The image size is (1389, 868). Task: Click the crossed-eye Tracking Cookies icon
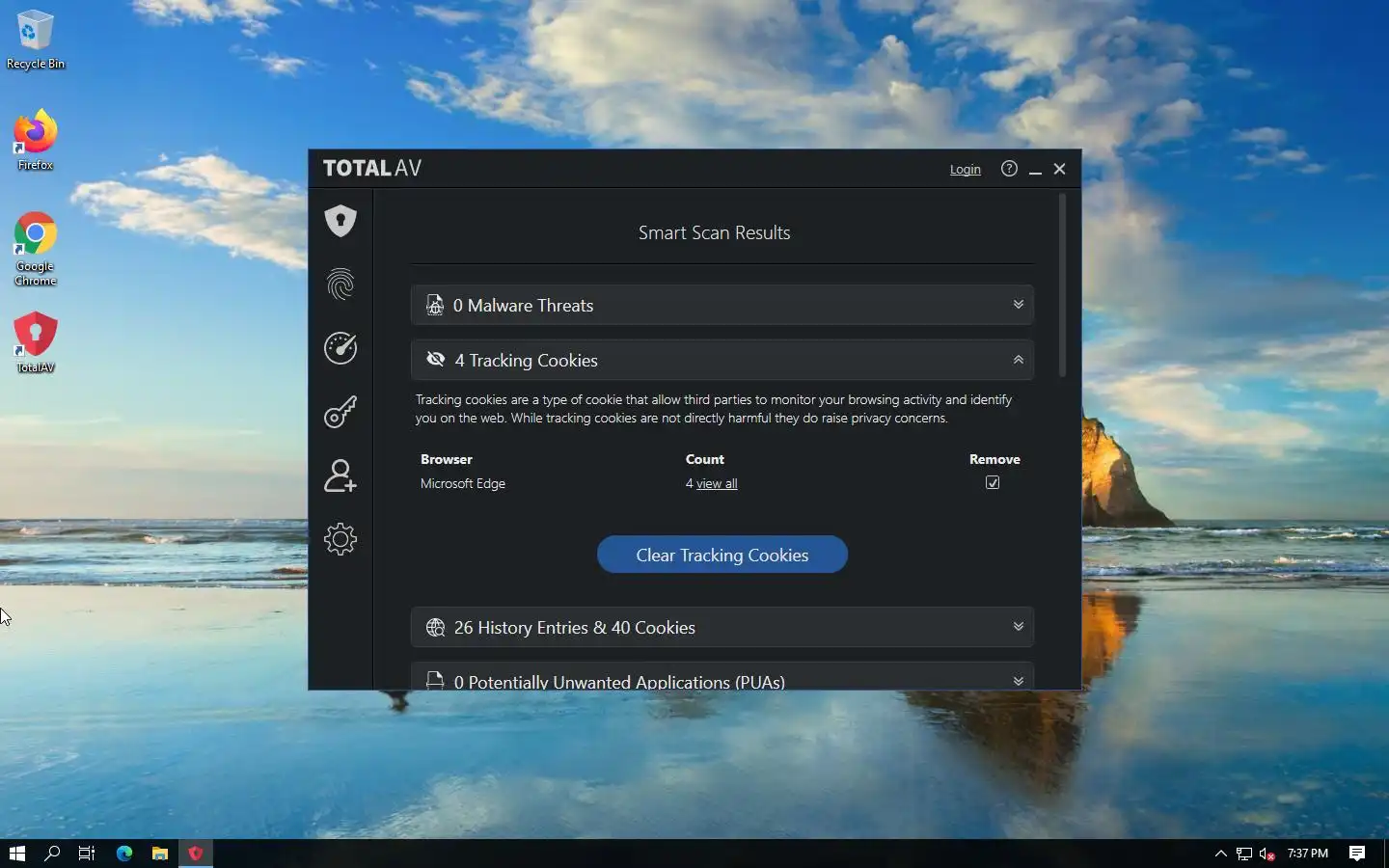tap(436, 359)
